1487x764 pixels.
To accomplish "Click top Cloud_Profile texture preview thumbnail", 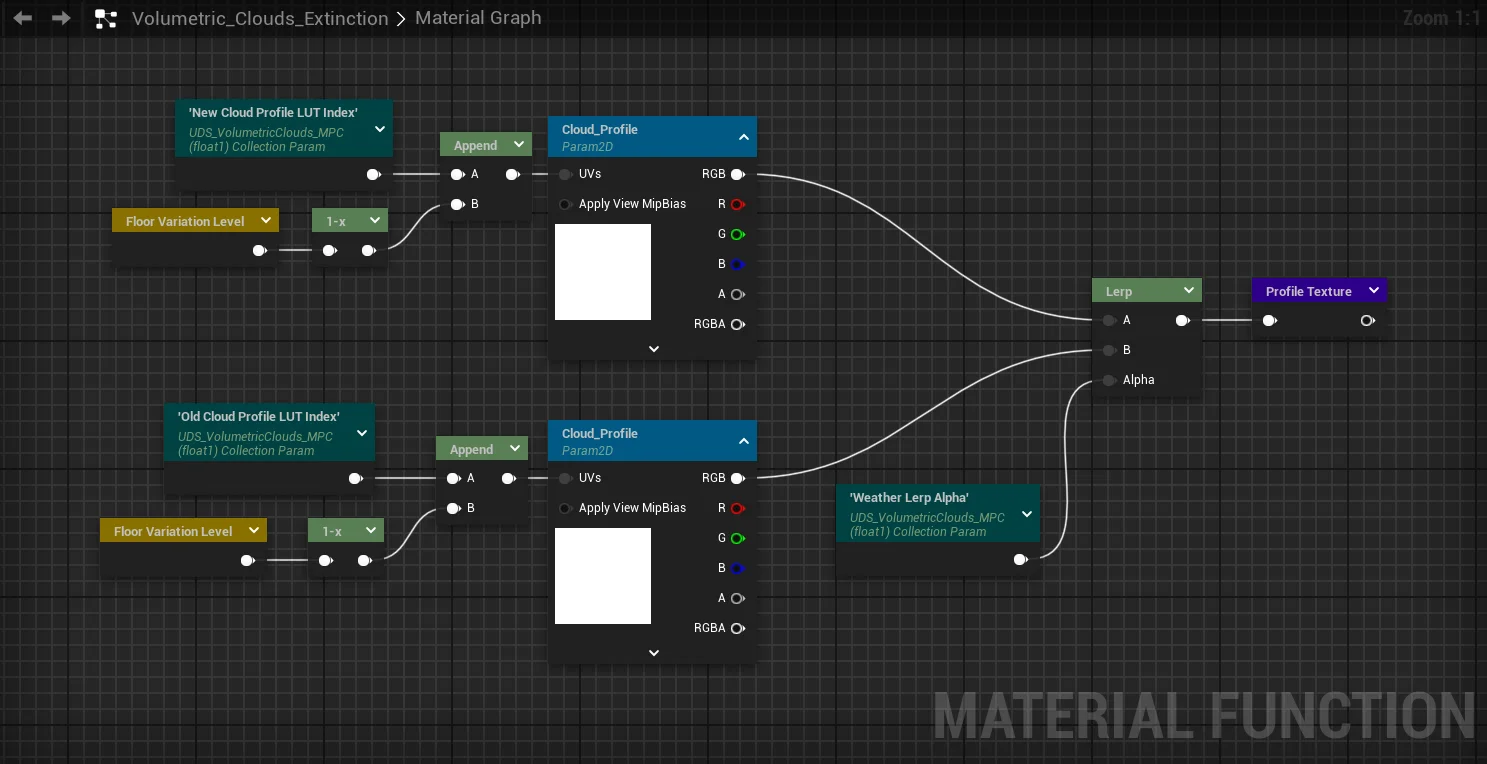I will coord(603,272).
